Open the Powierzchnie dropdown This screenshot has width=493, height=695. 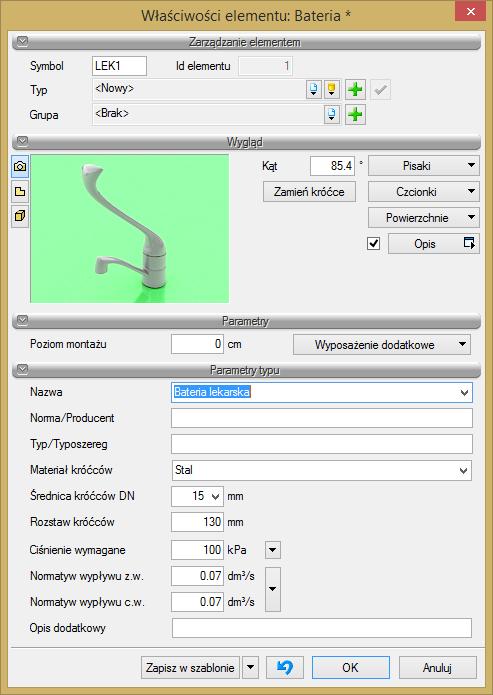pos(424,218)
